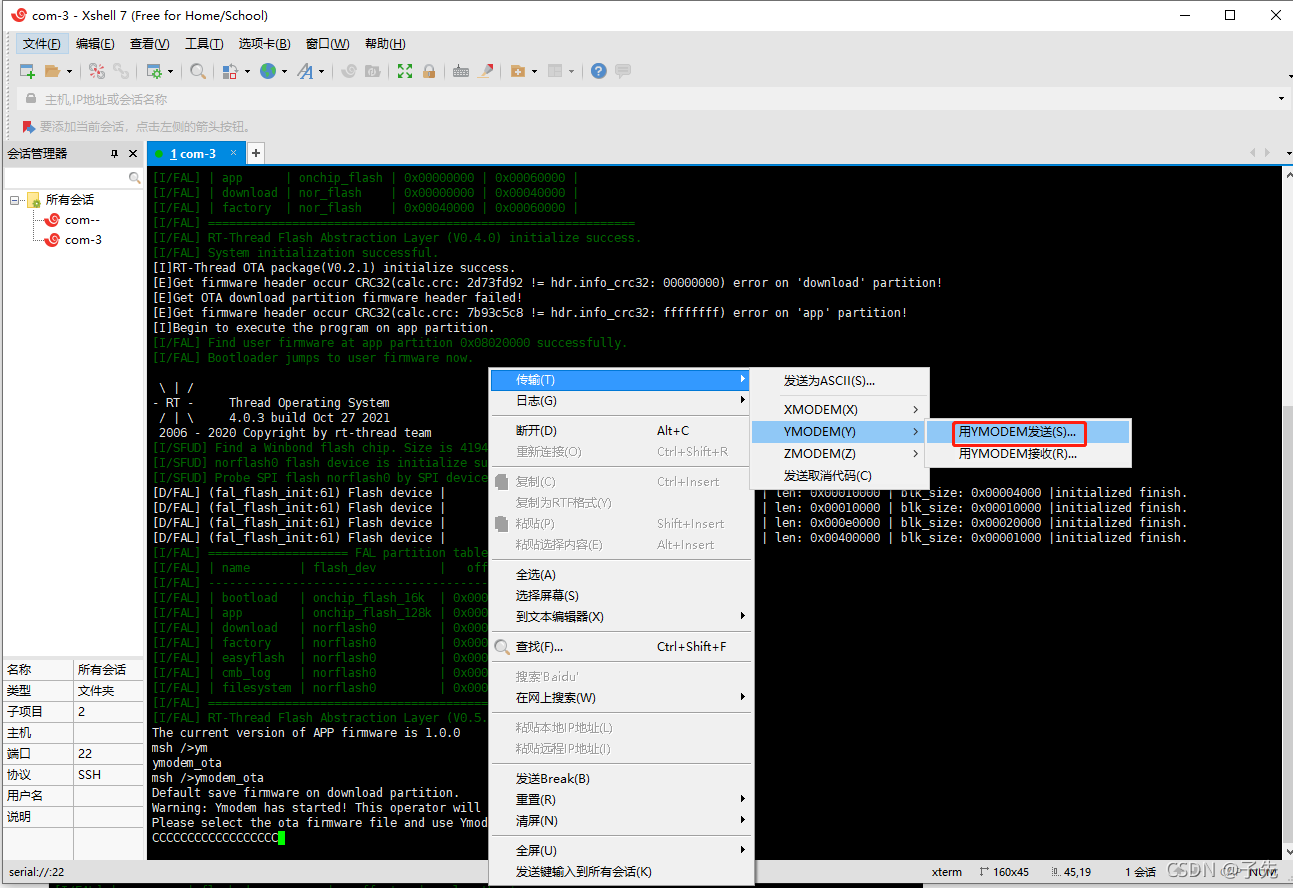
Task: Click the feedback speech-bubble icon
Action: click(623, 71)
